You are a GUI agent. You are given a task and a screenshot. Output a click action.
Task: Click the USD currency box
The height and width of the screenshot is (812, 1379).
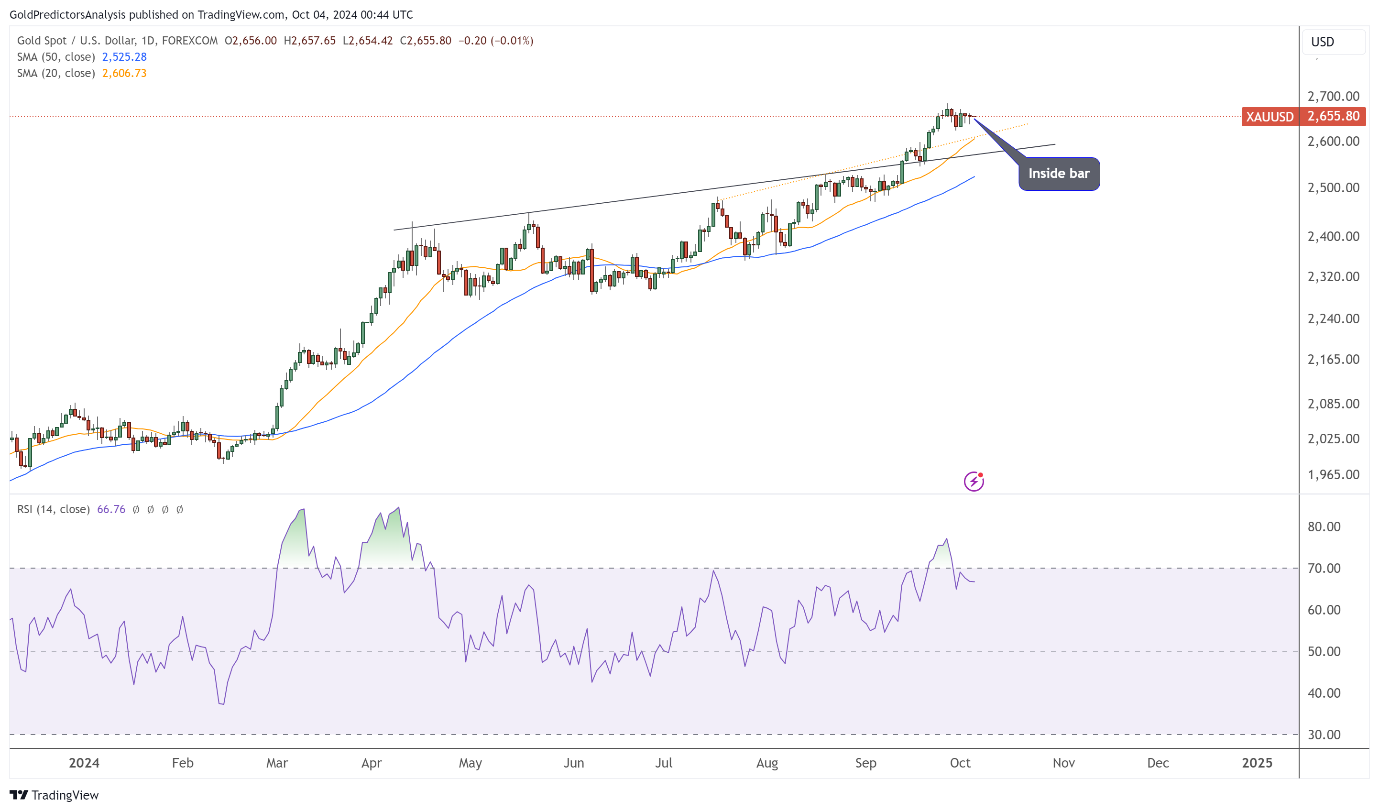click(x=1323, y=42)
